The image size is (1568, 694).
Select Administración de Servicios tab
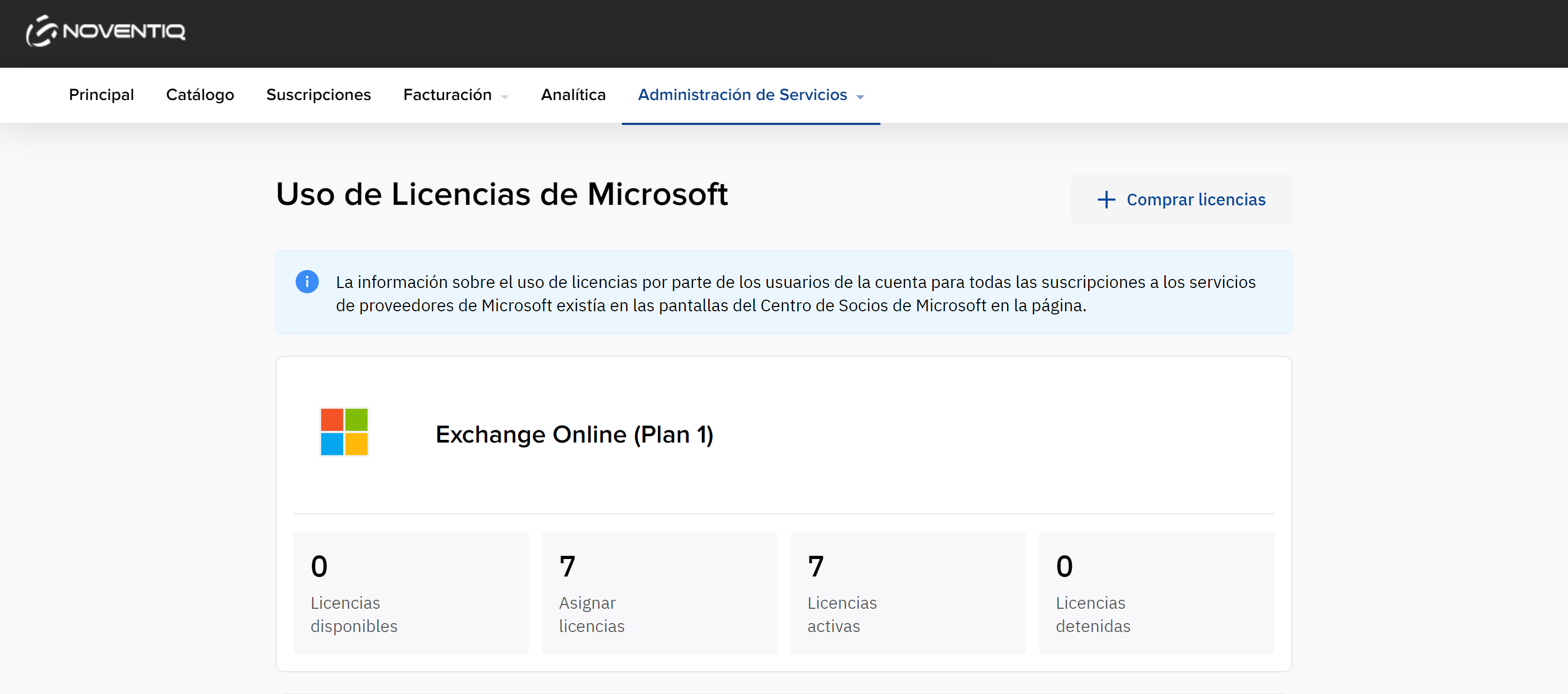(742, 95)
